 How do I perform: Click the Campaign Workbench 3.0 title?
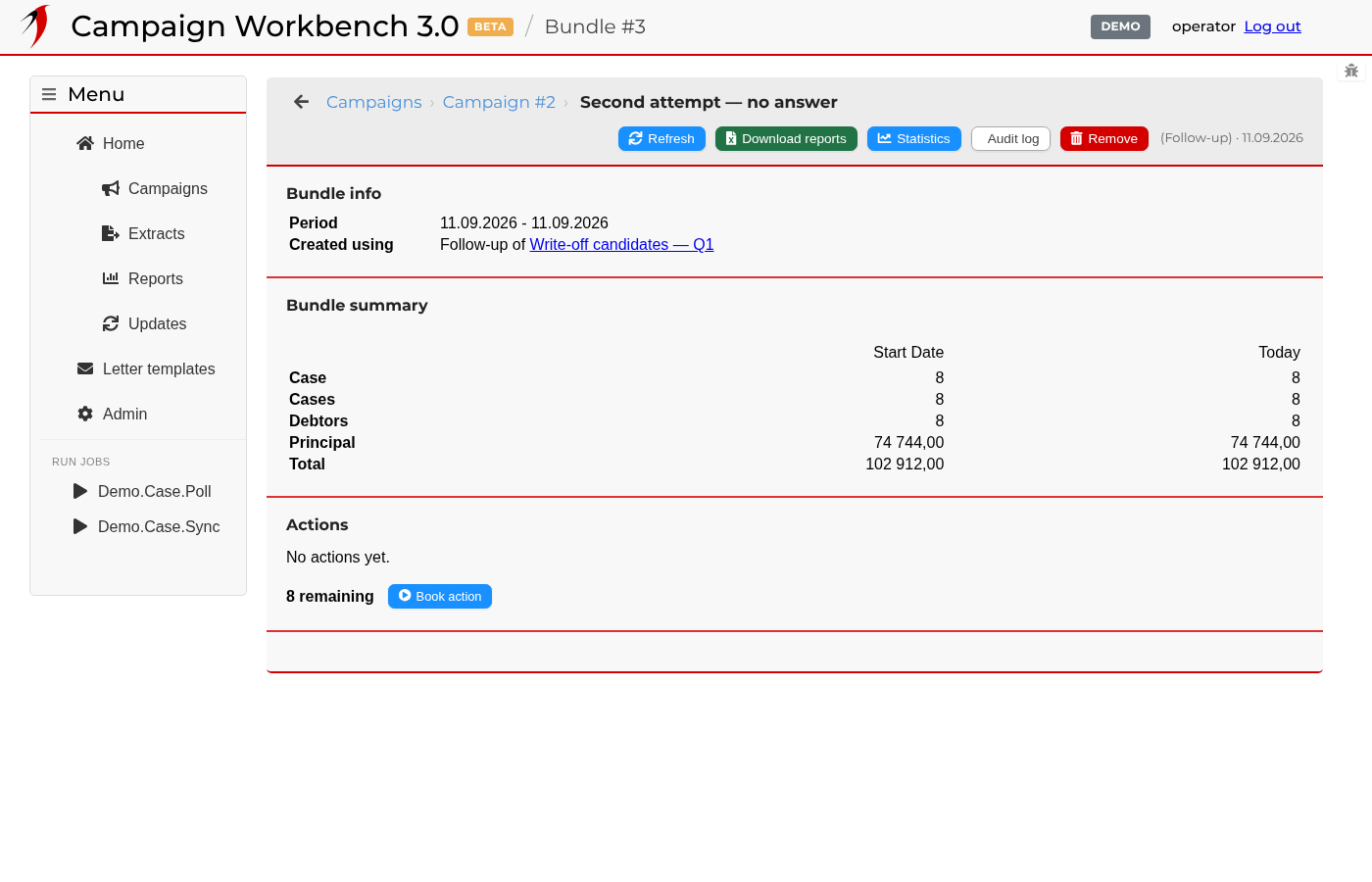(x=265, y=26)
